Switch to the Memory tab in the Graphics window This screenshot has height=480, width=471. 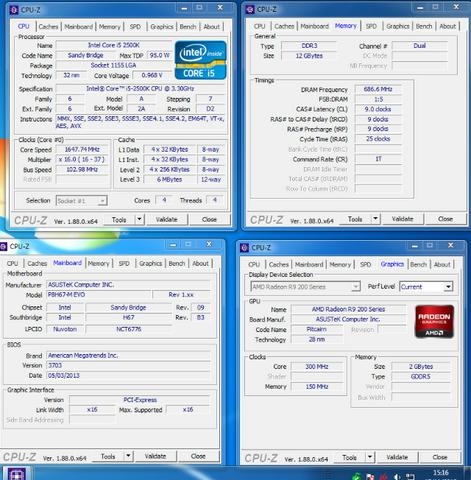tap(340, 264)
